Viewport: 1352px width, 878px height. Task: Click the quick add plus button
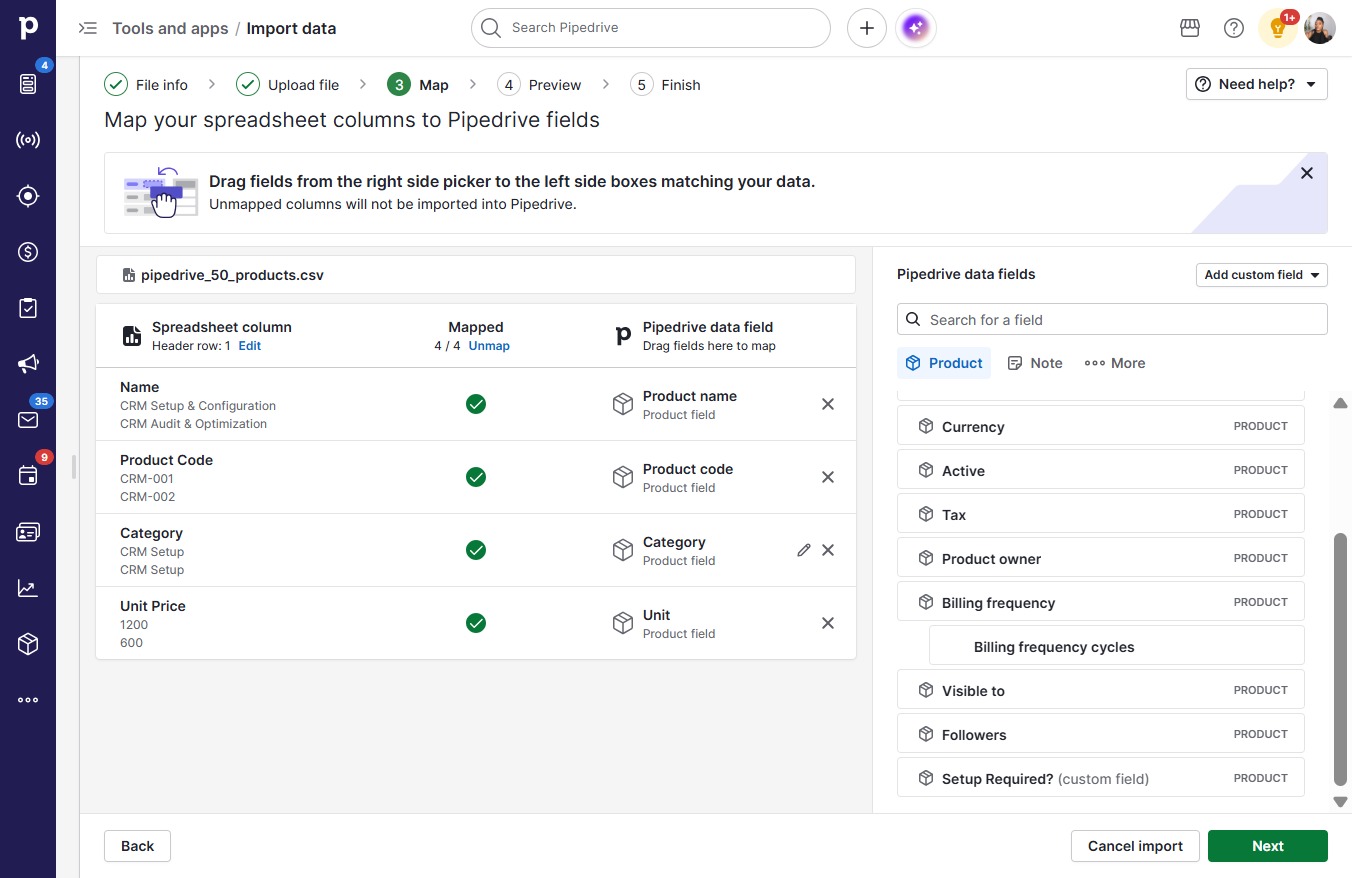pos(867,28)
